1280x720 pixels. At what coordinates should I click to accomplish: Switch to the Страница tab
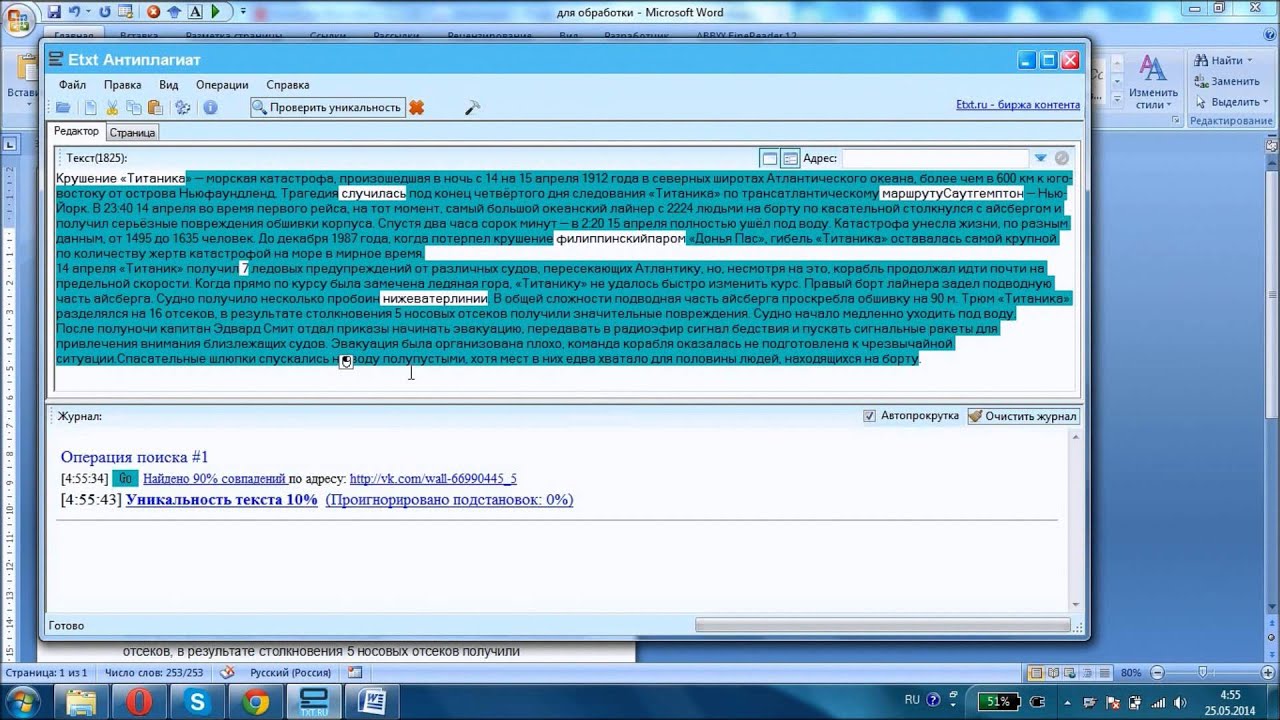(x=132, y=132)
